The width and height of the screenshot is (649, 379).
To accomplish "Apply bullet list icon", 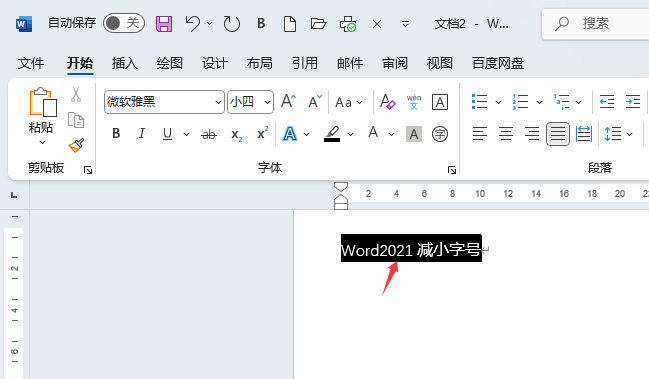I will 479,102.
